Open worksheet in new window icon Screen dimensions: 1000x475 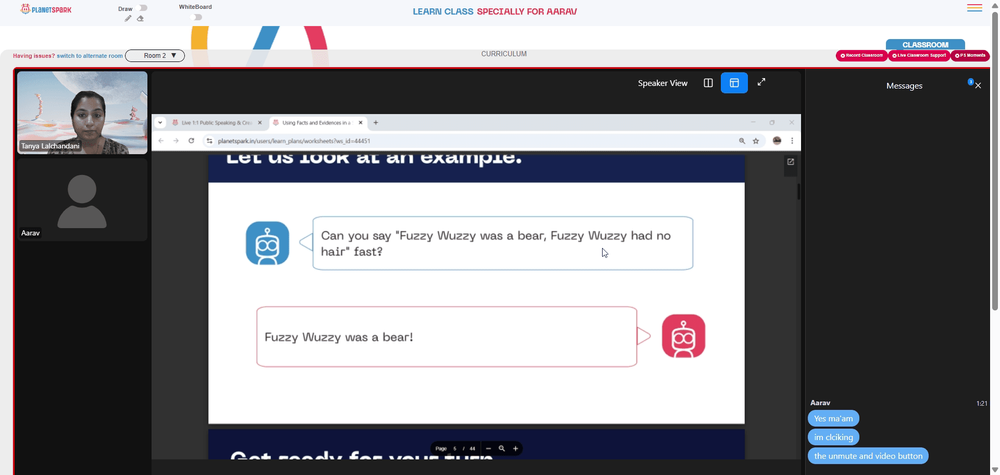click(x=791, y=162)
